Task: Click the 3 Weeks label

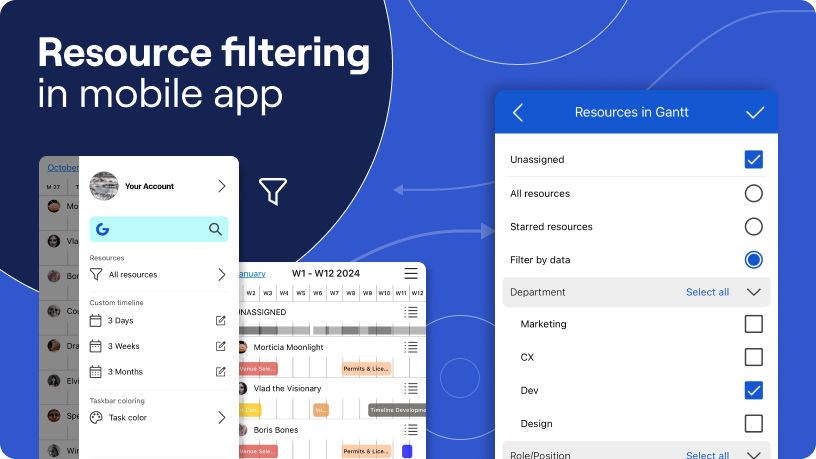Action: tap(124, 346)
